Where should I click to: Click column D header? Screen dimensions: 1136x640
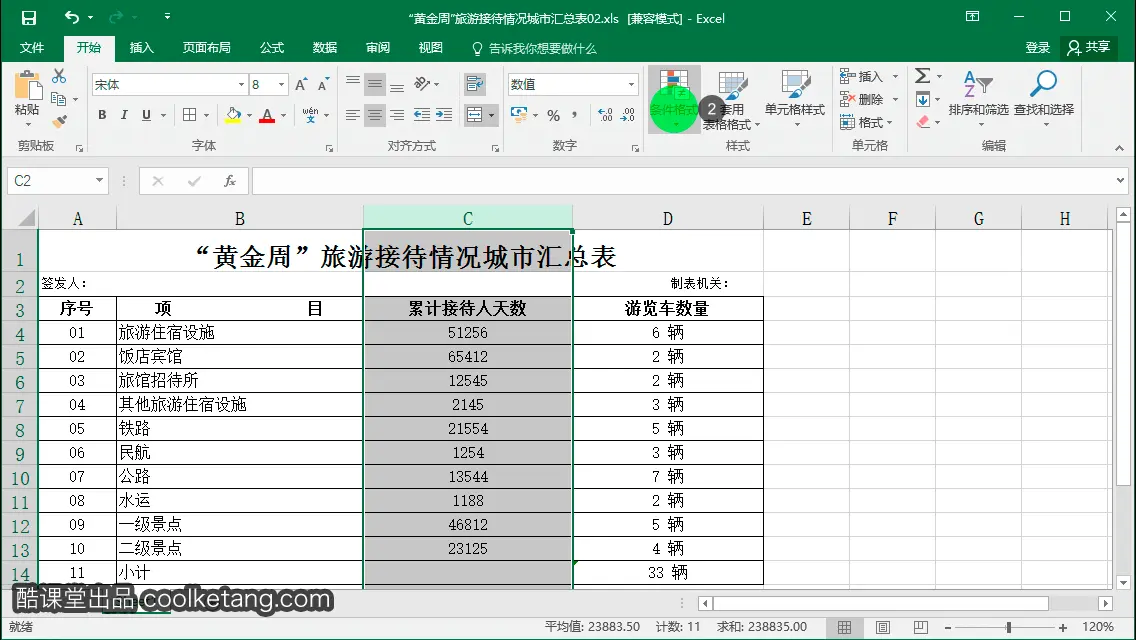pos(668,219)
